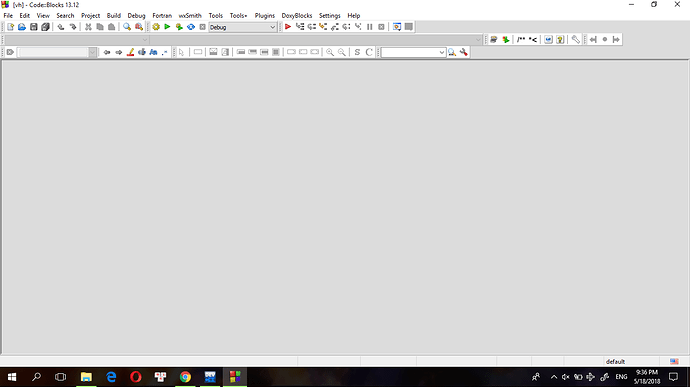Toggle the C comment button

pos(369,52)
